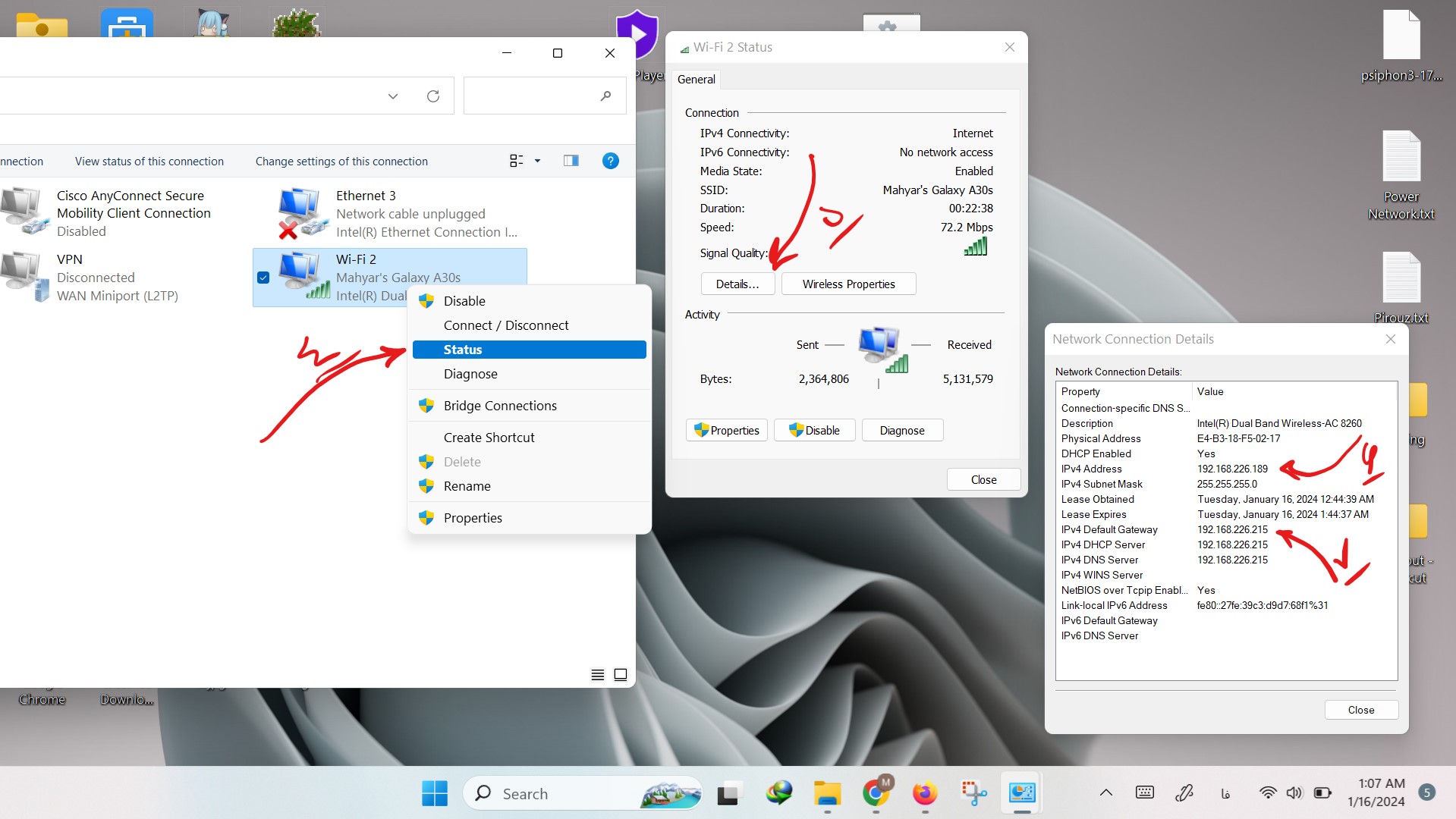
Task: Switch the input language indicator
Action: [x=1225, y=793]
